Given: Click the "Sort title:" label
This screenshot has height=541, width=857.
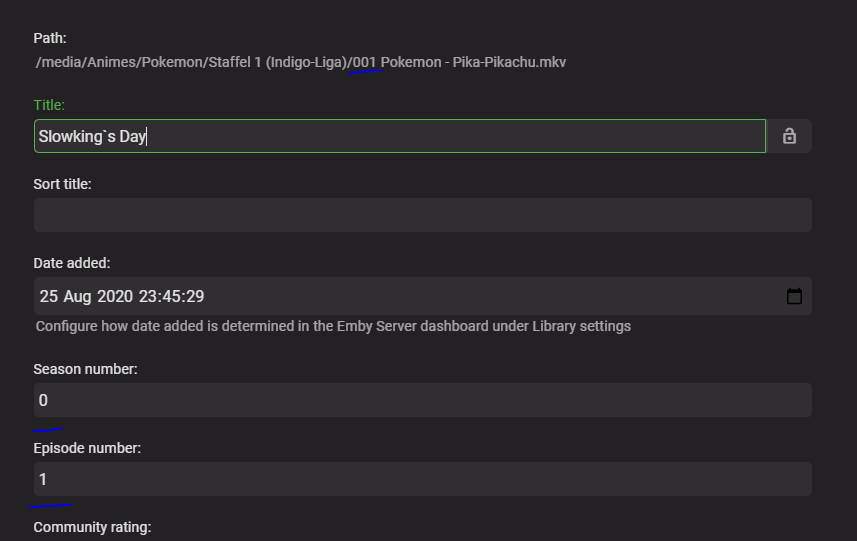Looking at the screenshot, I should pos(62,184).
